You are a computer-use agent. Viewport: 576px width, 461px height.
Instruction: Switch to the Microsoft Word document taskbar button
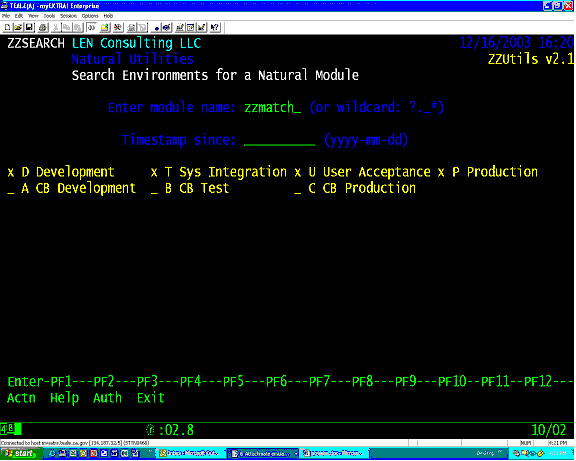pyautogui.click(x=335, y=454)
